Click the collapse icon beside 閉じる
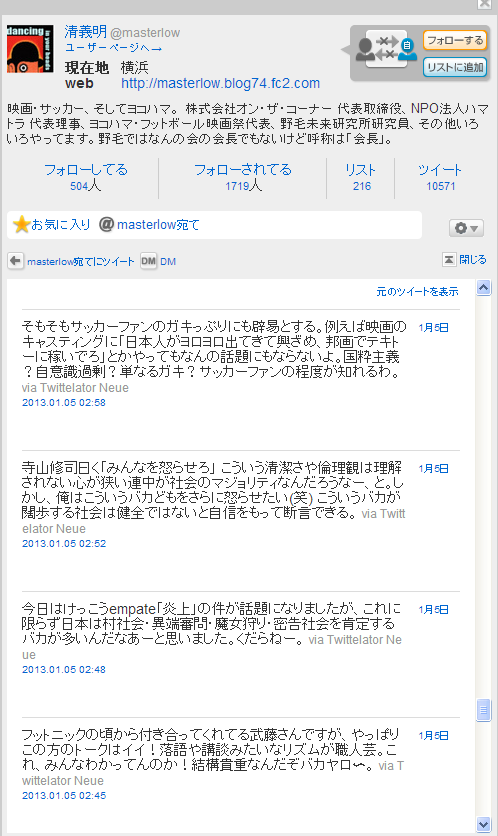The image size is (498, 836). click(x=449, y=260)
